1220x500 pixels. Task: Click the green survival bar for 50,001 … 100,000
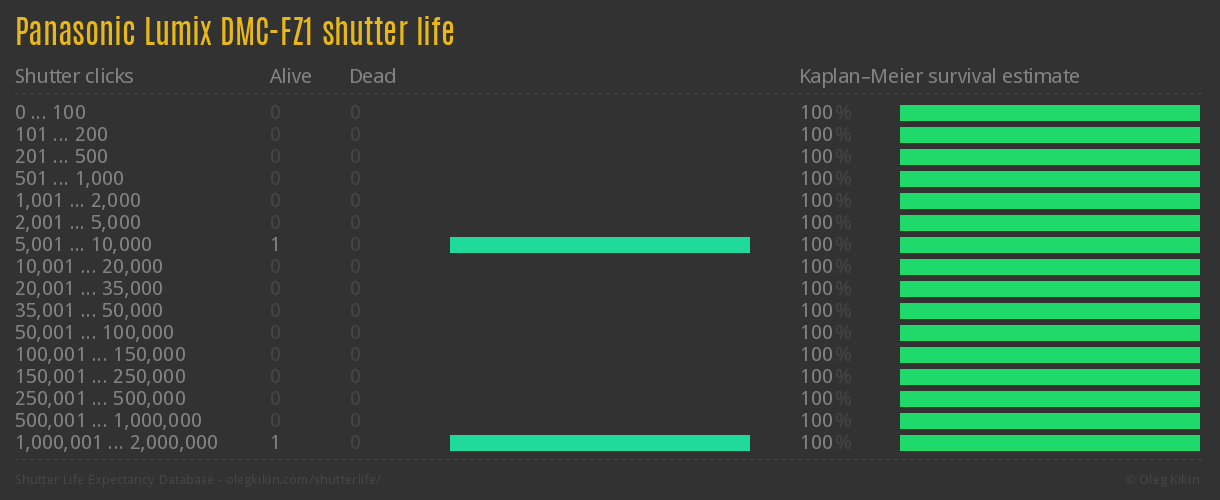coord(1049,333)
